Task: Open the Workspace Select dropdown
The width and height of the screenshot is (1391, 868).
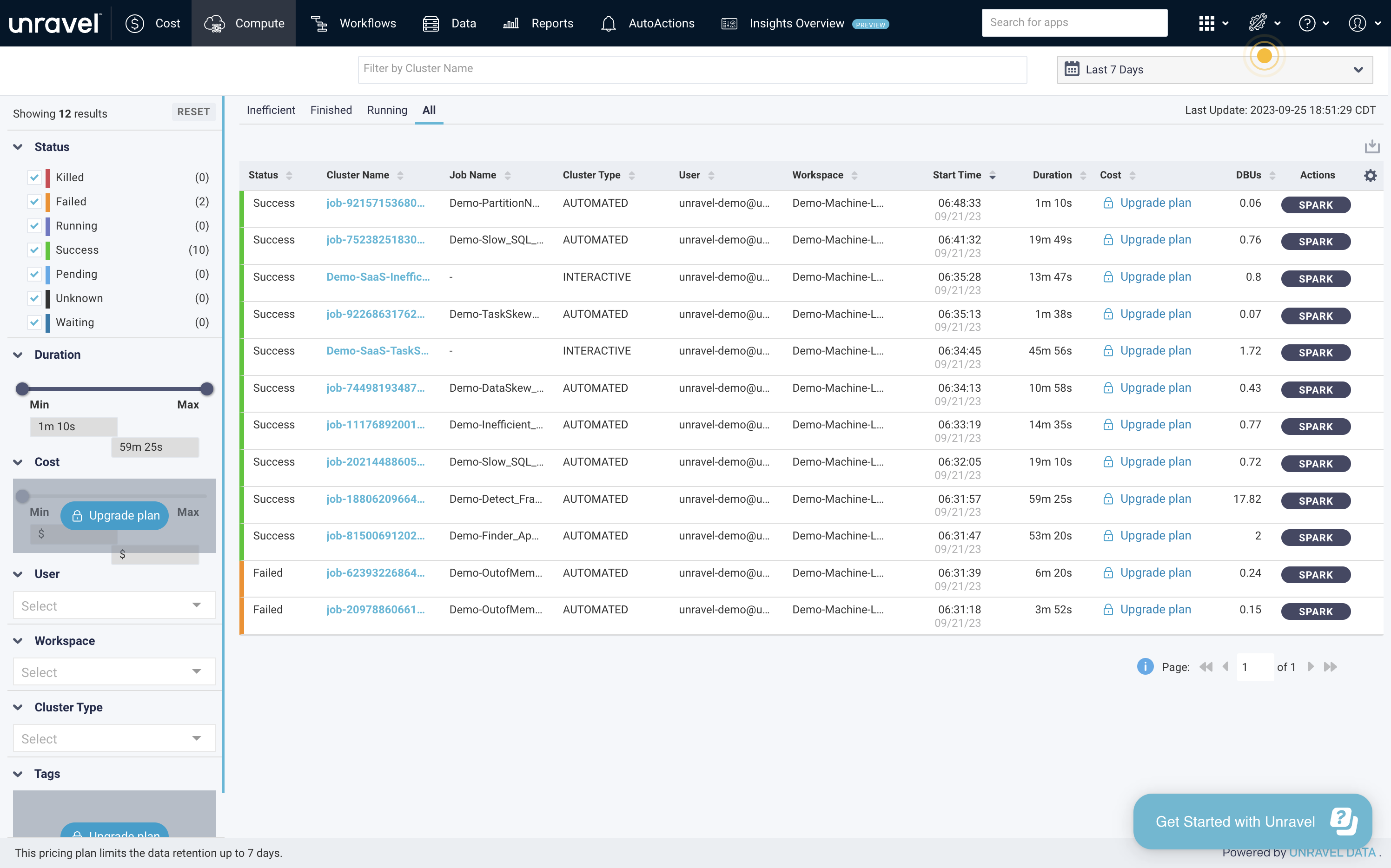Action: tap(114, 671)
